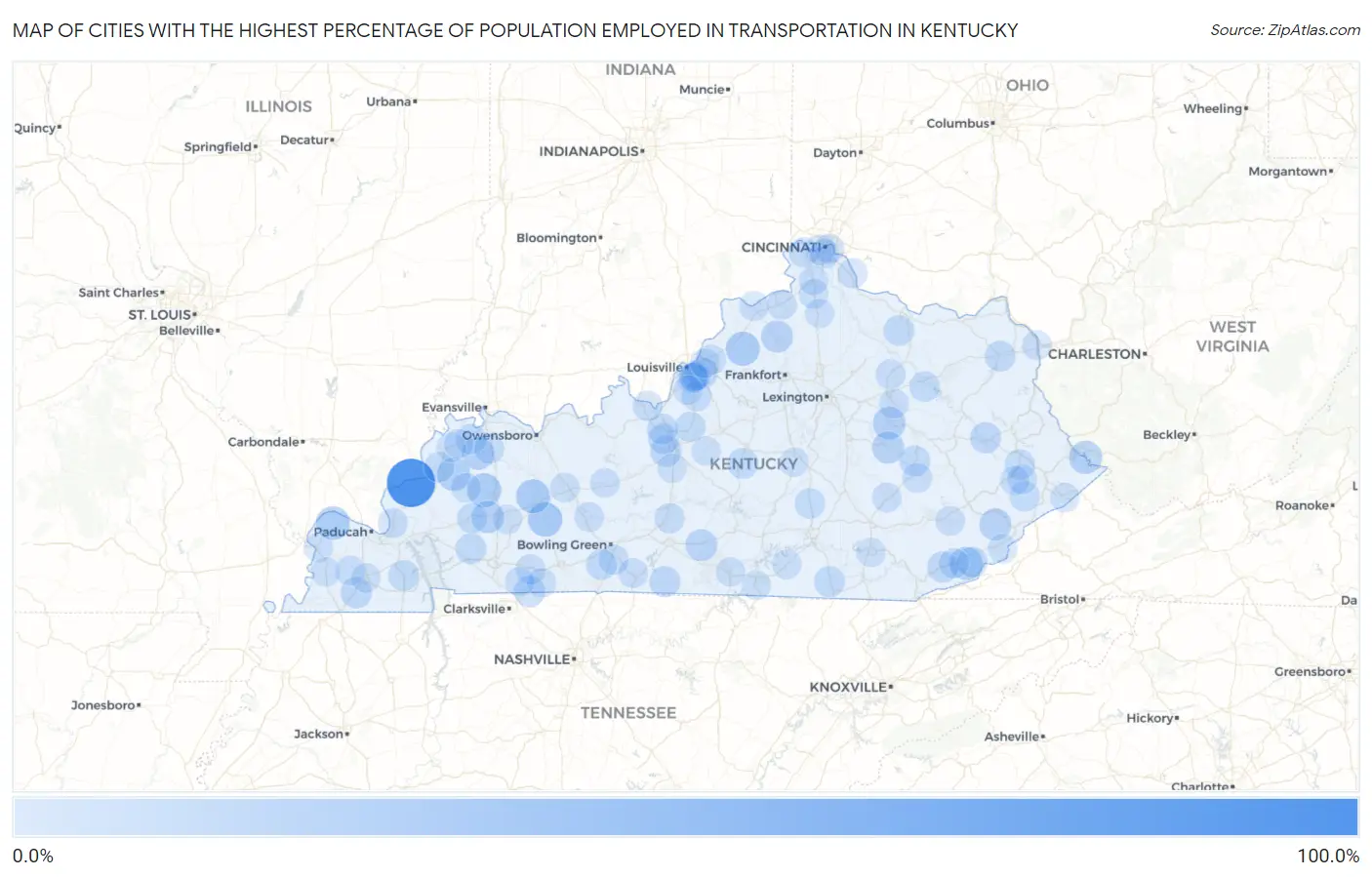The image size is (1372, 877).
Task: Click the 100.0% legend label
Action: (x=1328, y=856)
